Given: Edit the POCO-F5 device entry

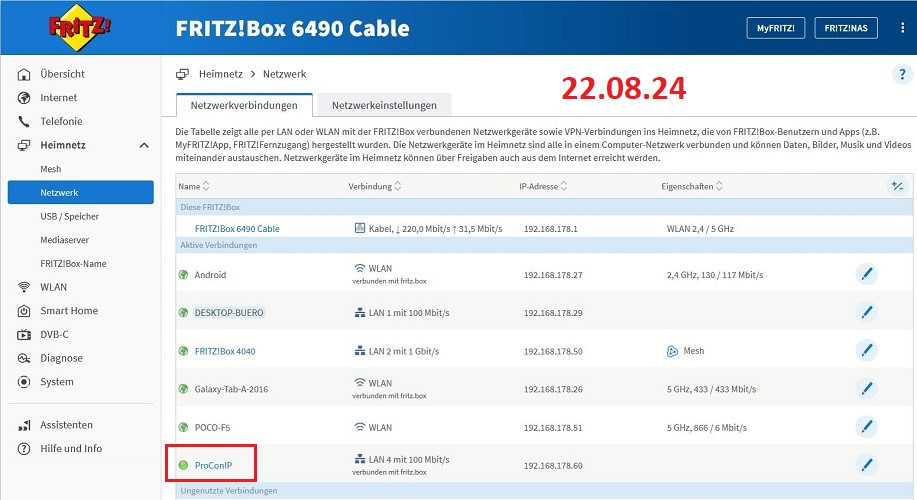Looking at the screenshot, I should tap(867, 427).
